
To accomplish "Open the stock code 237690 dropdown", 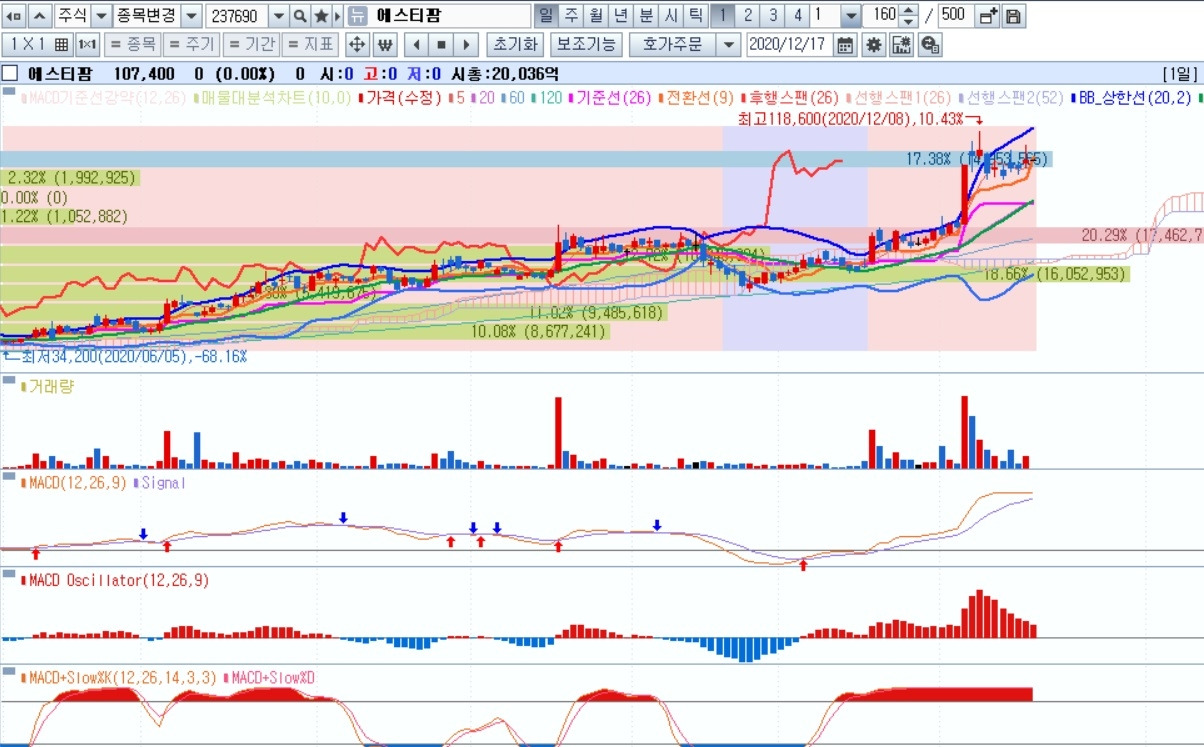I will point(278,16).
